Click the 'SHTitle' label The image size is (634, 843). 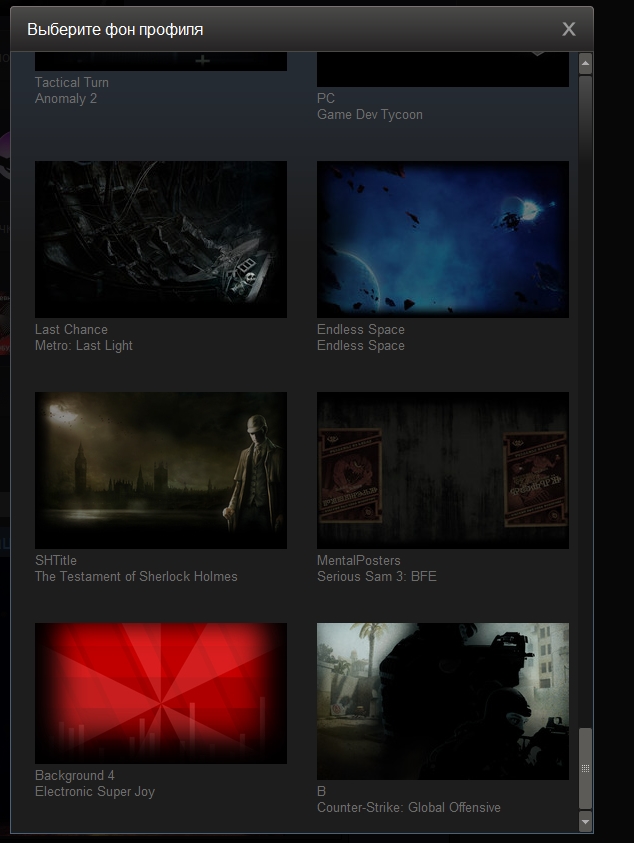coord(56,561)
